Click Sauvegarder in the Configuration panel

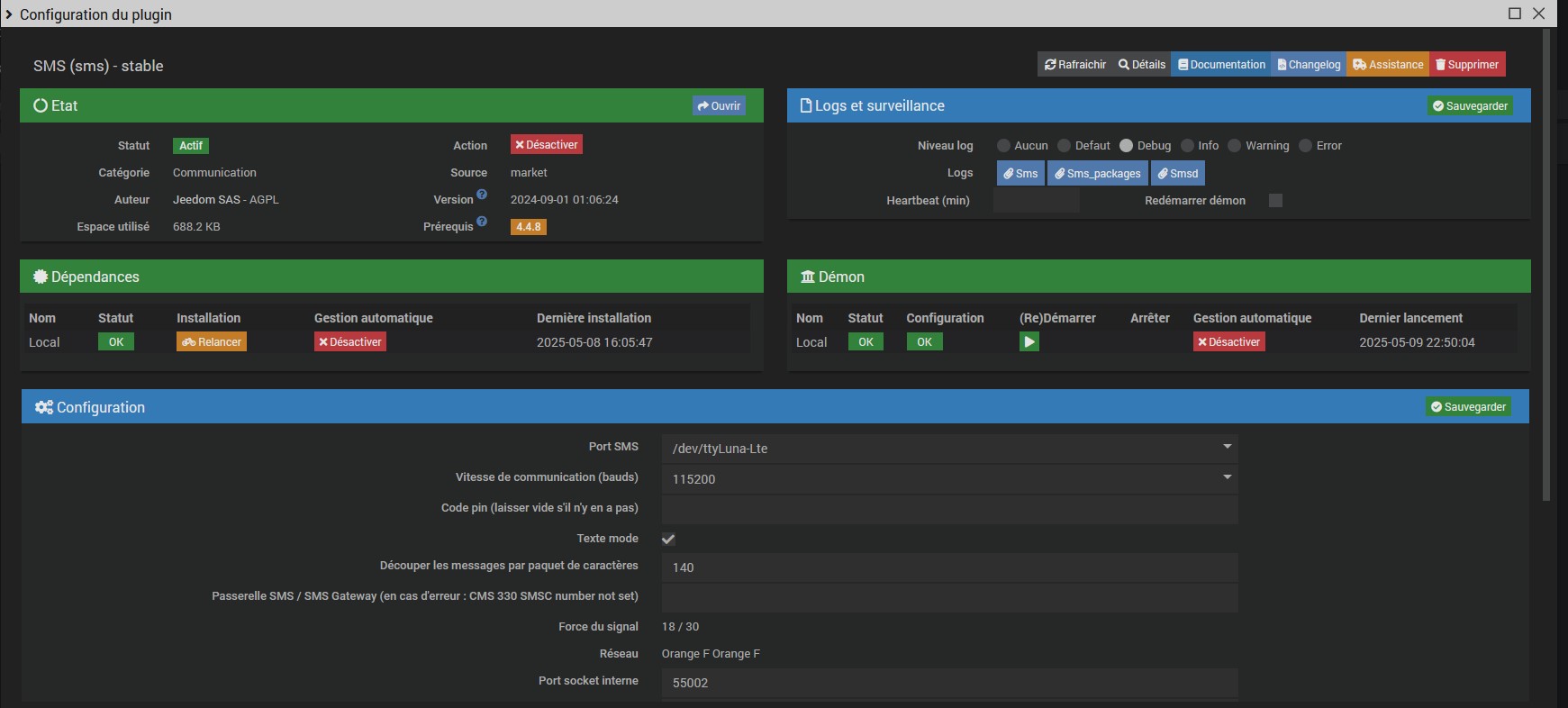pyautogui.click(x=1468, y=407)
